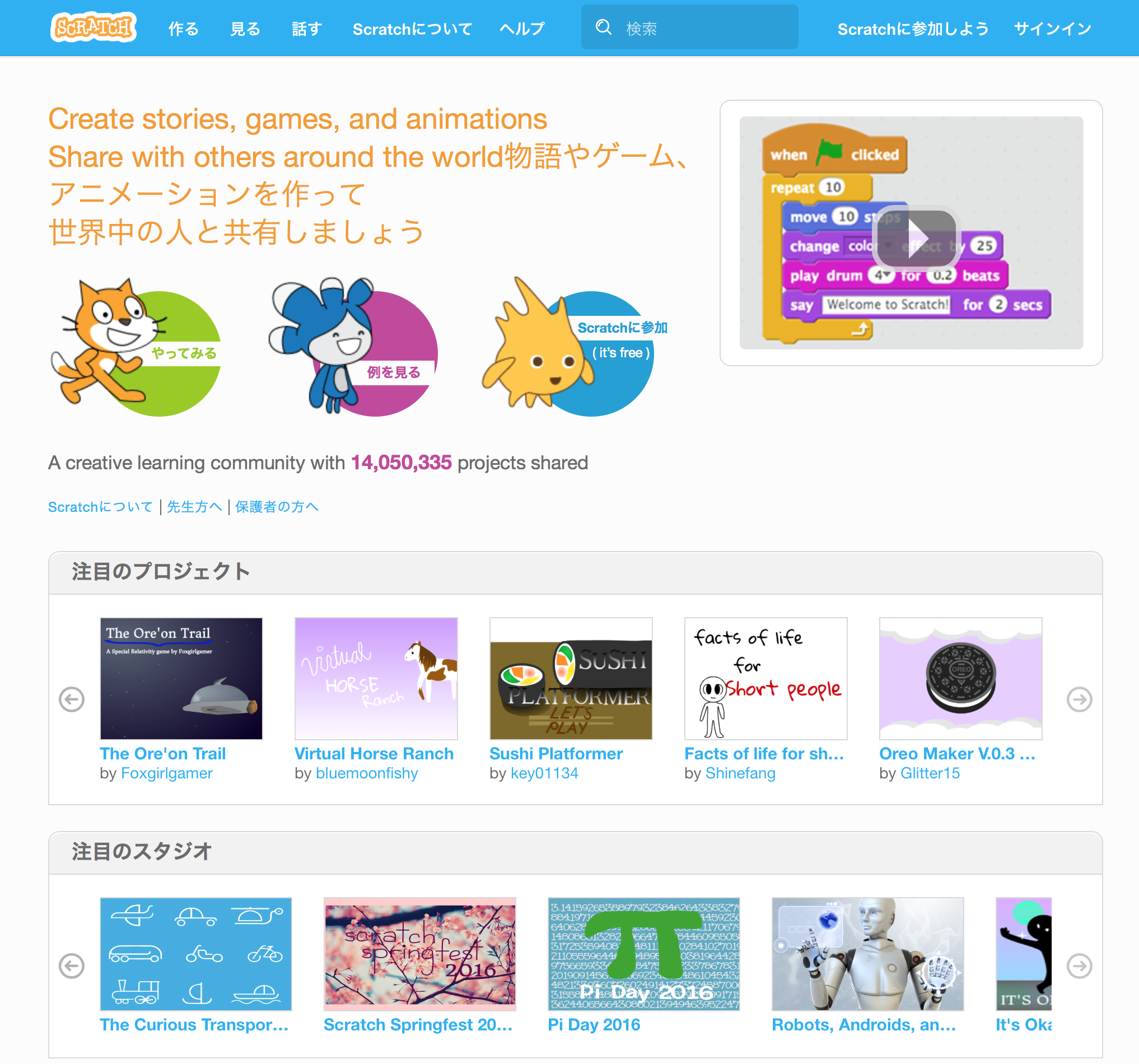1139x1064 pixels.
Task: Click the 注目のスタジオ section heading
Action: click(142, 851)
